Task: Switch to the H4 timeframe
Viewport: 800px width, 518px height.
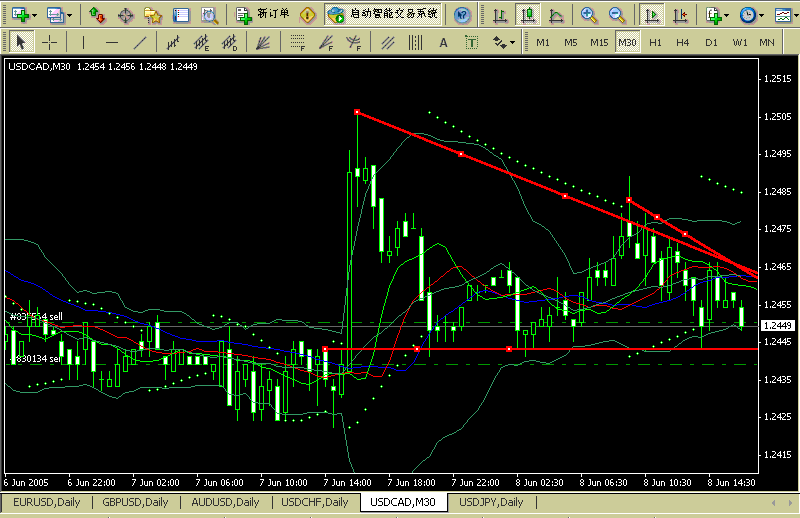Action: (683, 43)
